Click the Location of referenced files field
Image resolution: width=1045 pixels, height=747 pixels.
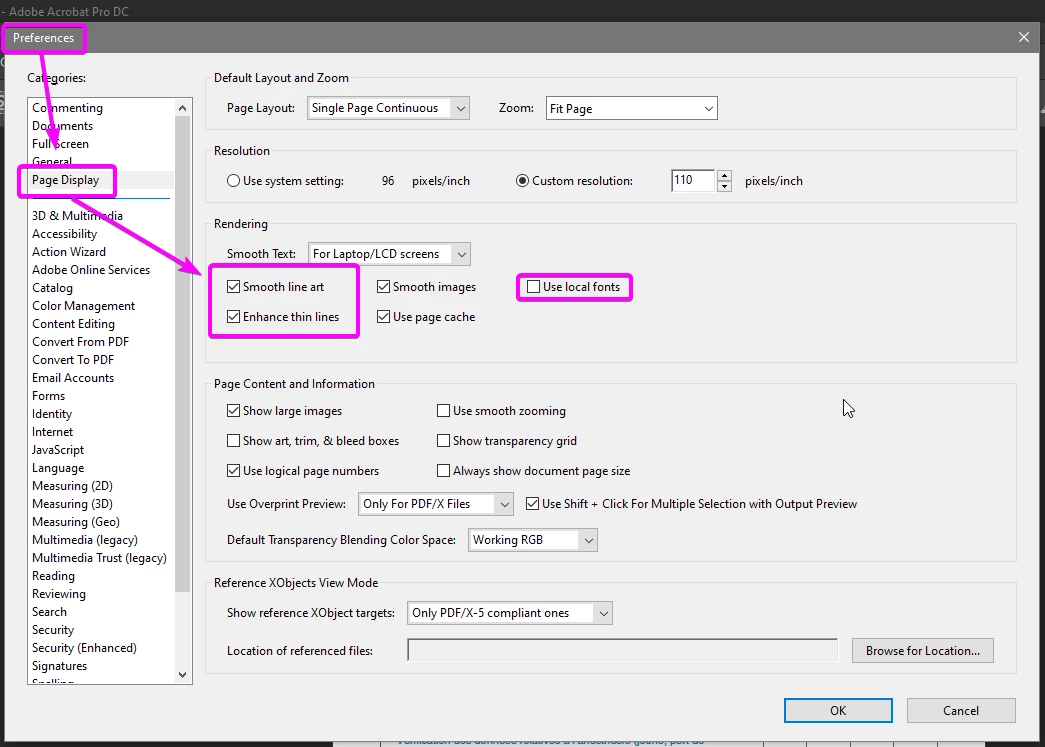pos(622,650)
